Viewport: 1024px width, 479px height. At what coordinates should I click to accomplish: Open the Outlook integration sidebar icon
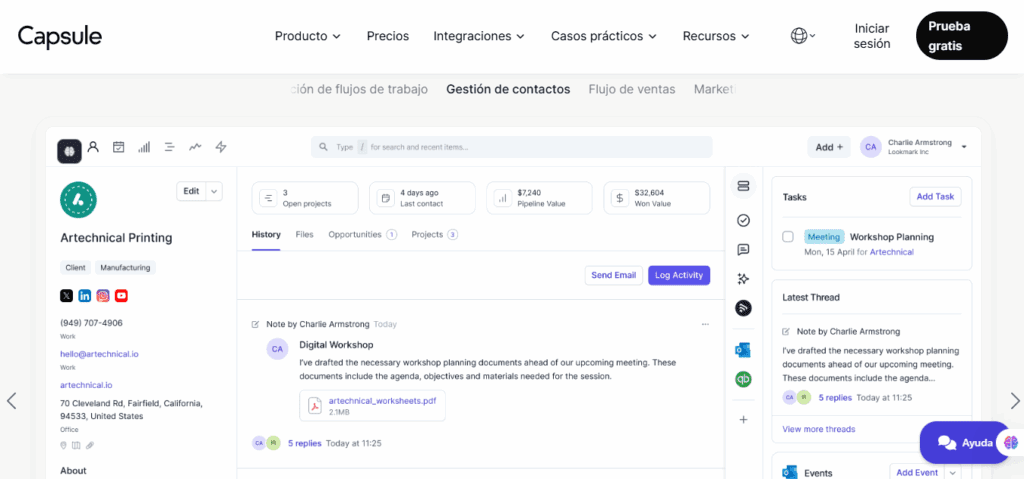coord(743,350)
